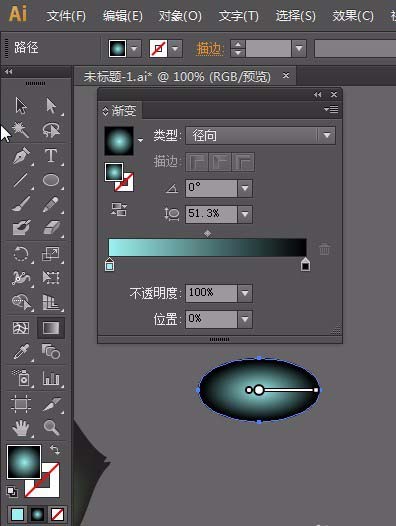Select the Artboard tool
Image resolution: width=396 pixels, height=526 pixels.
pyautogui.click(x=21, y=403)
